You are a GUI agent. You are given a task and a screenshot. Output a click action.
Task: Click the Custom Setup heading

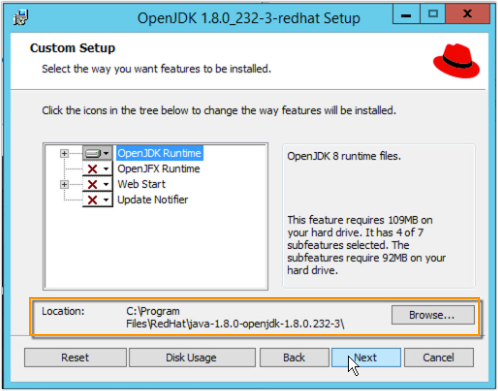(x=73, y=48)
